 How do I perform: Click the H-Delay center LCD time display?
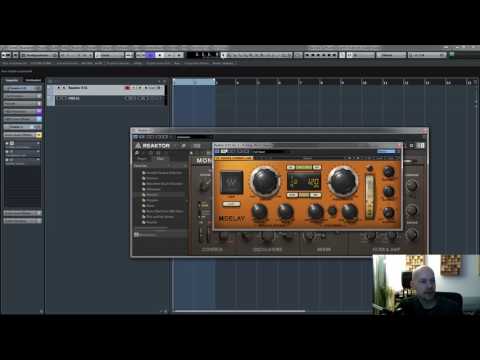coord(304,182)
